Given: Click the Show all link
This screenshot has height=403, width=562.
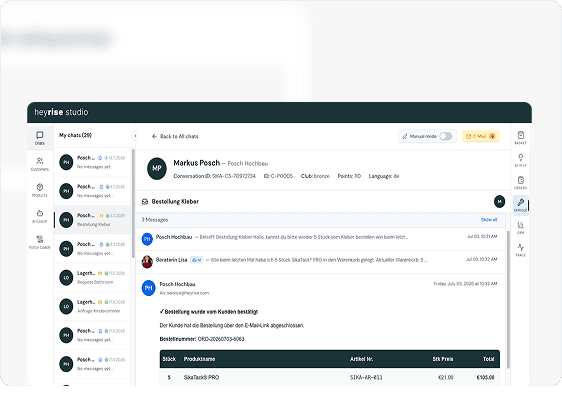Looking at the screenshot, I should [x=489, y=219].
